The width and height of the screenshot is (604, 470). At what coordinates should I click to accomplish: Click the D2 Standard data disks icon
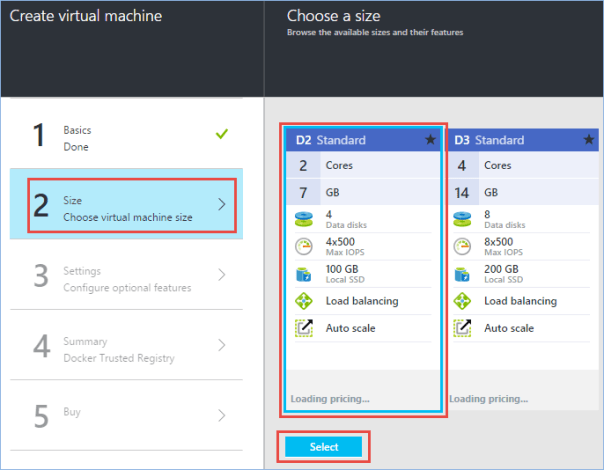(303, 220)
